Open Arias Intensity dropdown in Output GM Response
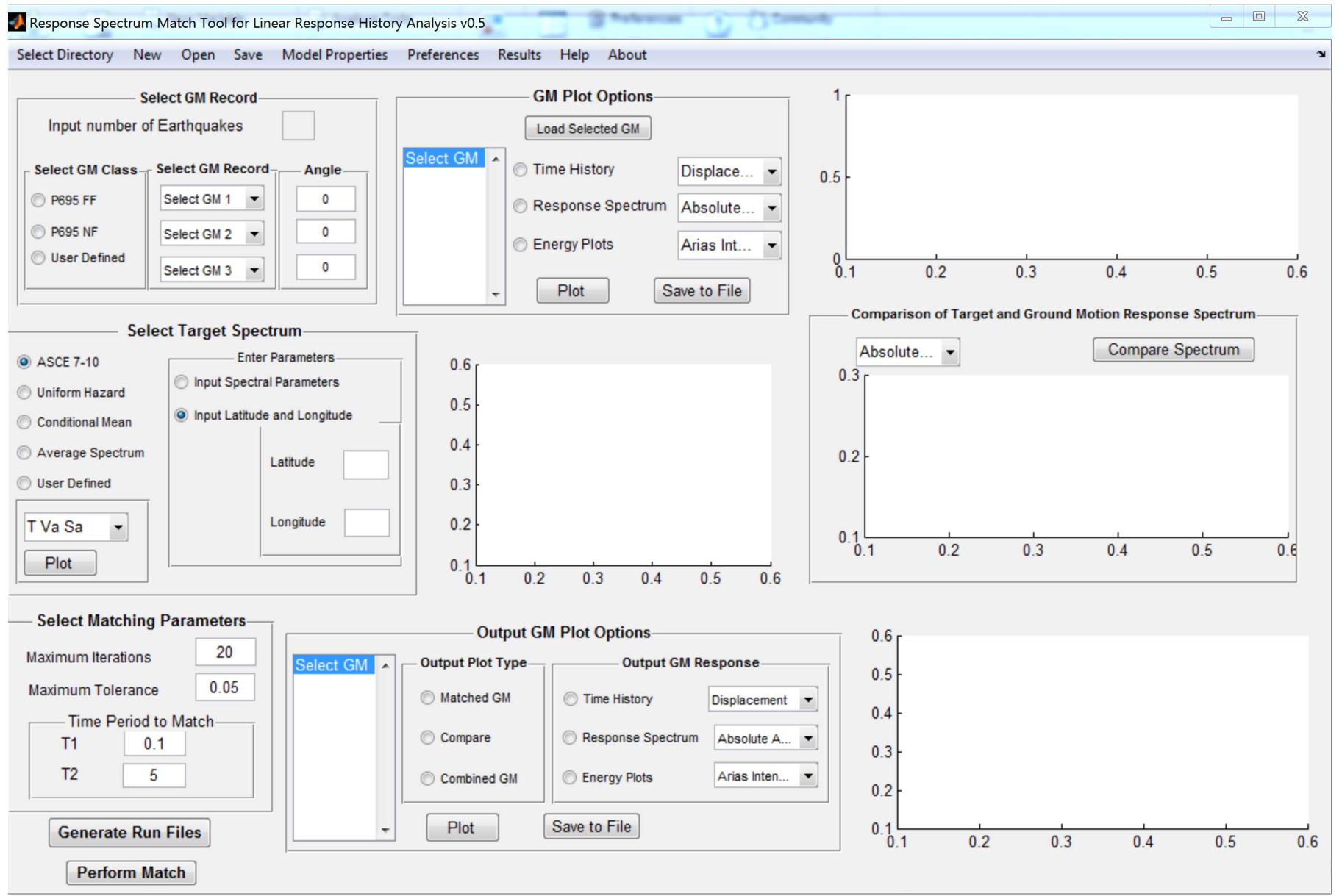This screenshot has height=896, width=1342. (x=765, y=776)
